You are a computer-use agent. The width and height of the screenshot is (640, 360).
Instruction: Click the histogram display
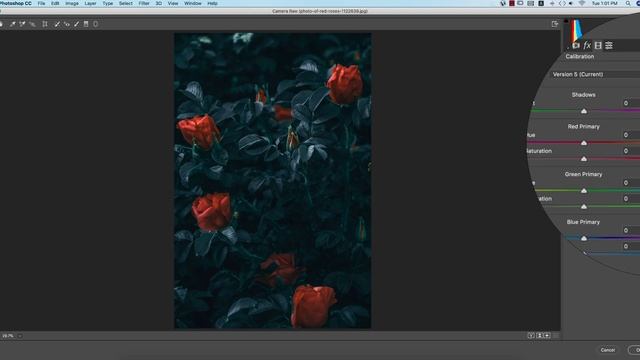576,30
